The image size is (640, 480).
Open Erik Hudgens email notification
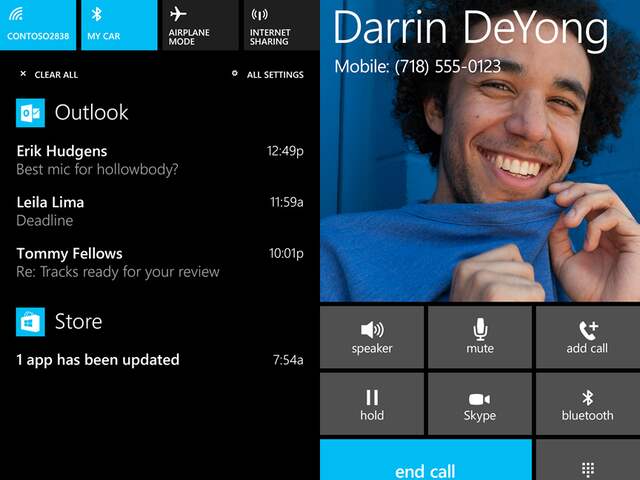(x=160, y=160)
